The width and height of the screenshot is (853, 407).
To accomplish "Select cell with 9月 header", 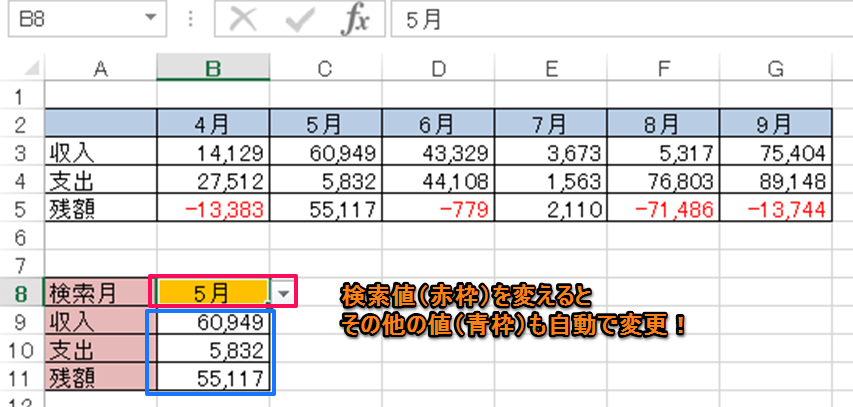I will [x=776, y=124].
